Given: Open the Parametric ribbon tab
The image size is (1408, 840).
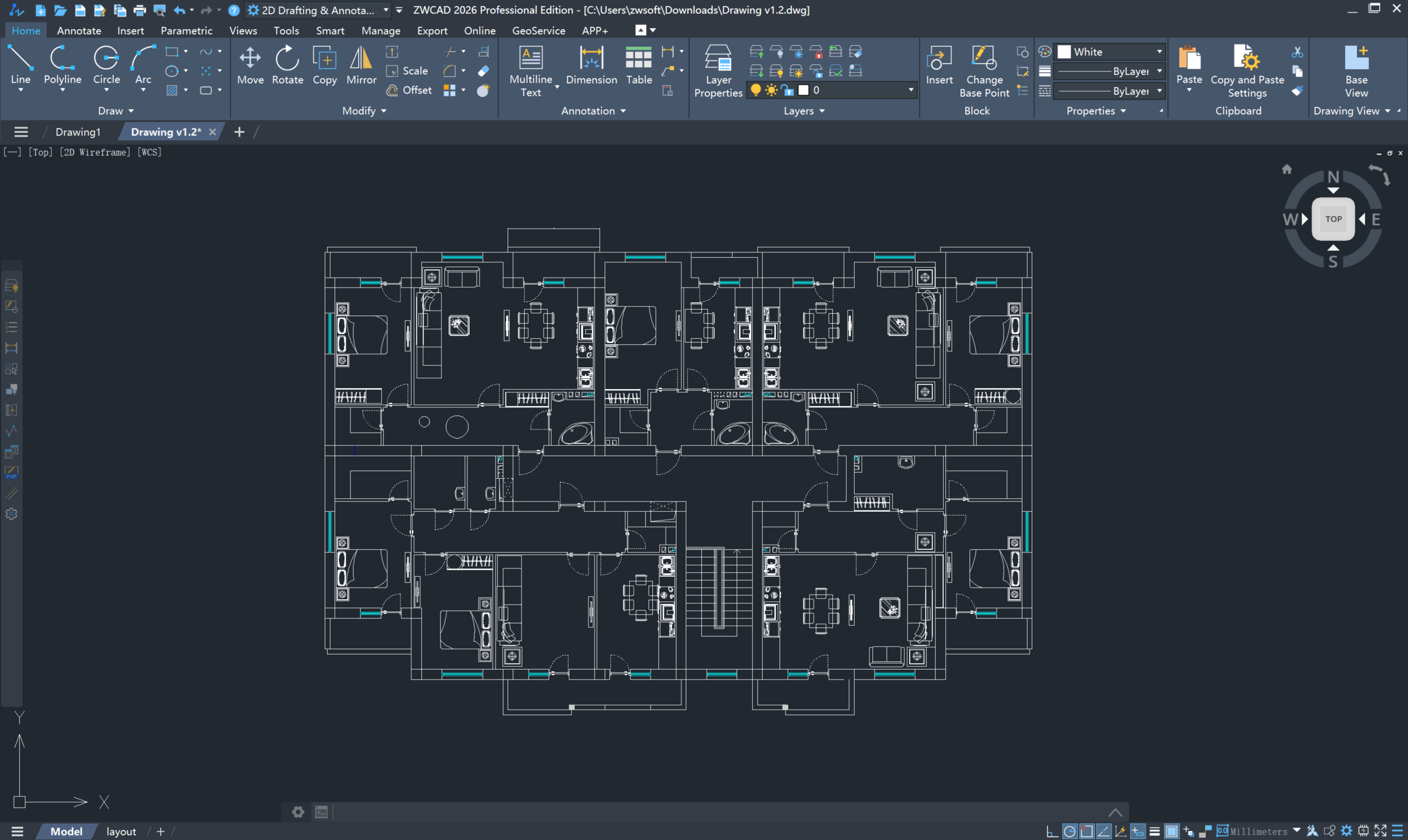Looking at the screenshot, I should tap(186, 31).
